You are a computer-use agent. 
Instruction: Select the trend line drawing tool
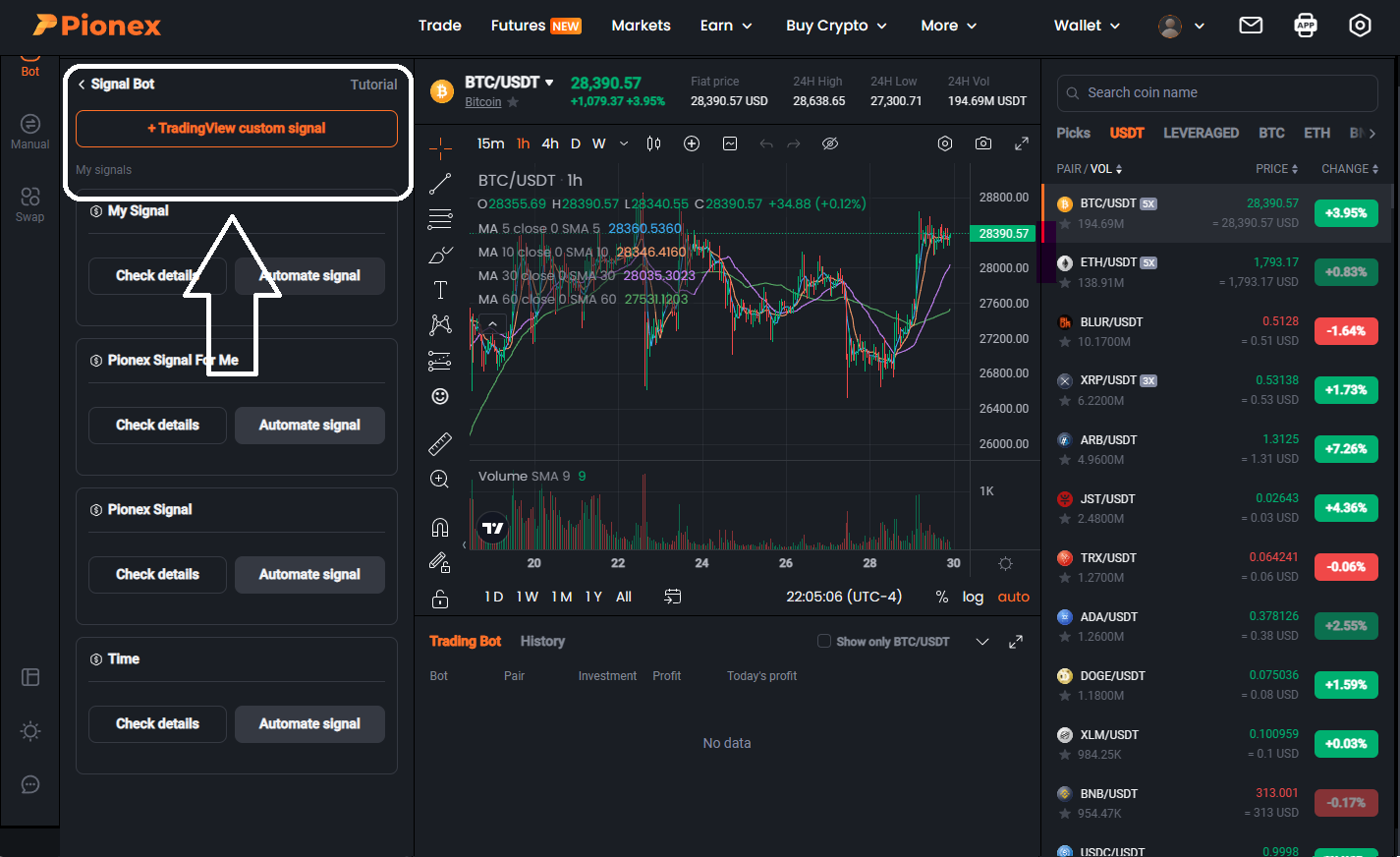[x=439, y=183]
